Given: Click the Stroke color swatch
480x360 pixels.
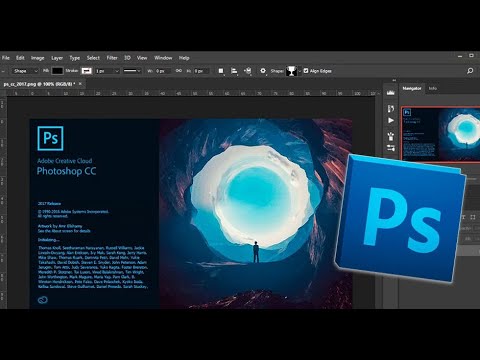Looking at the screenshot, I should click(x=87, y=71).
